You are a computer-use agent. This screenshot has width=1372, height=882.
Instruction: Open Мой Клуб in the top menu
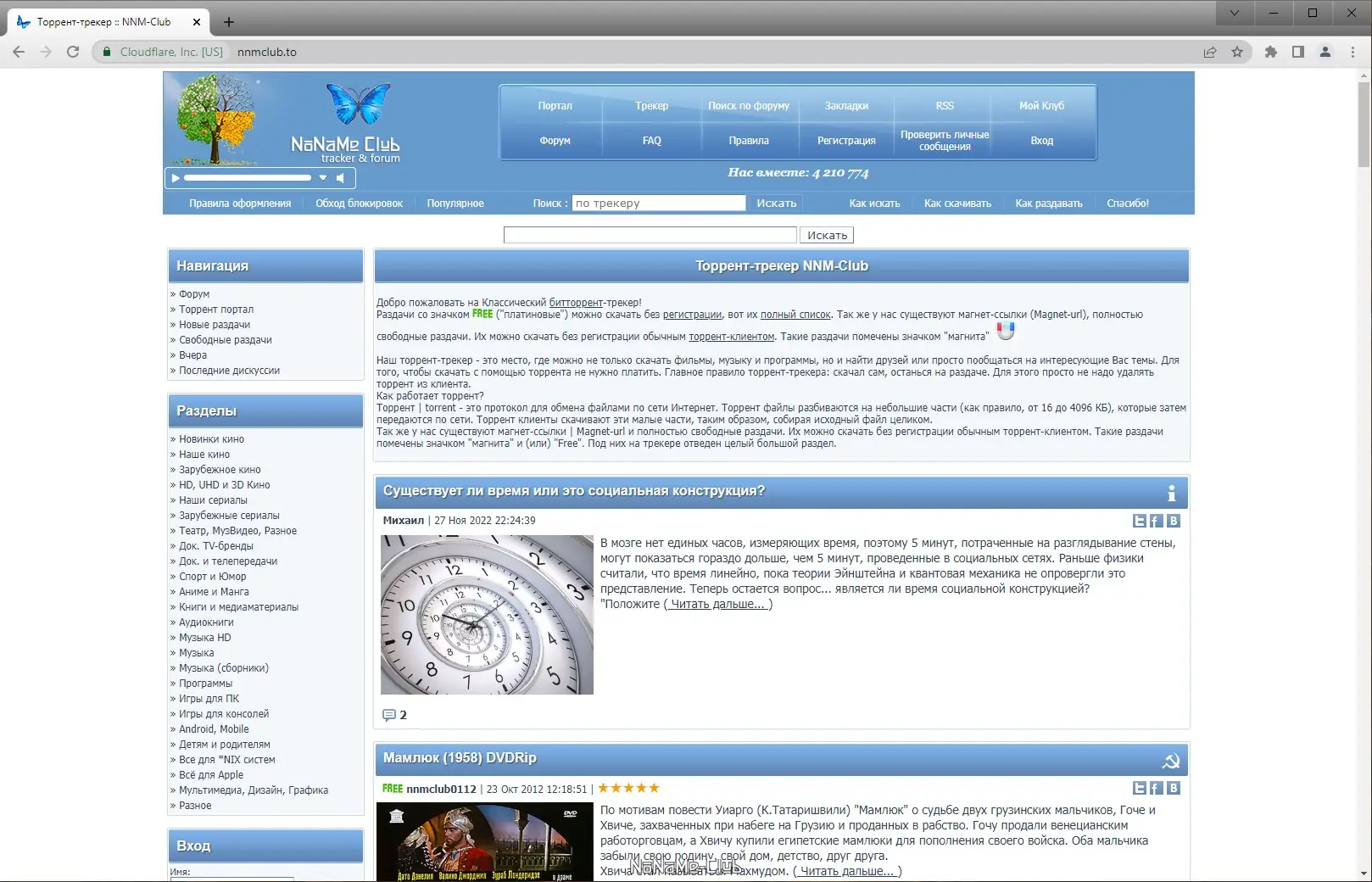[1041, 106]
